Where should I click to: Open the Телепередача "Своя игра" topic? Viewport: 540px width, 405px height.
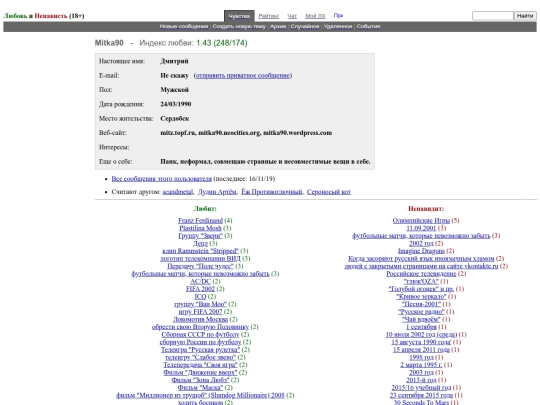point(200,364)
